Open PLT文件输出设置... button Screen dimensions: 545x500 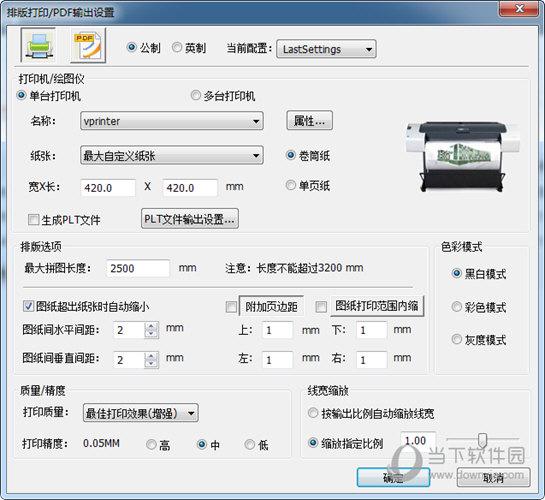(x=190, y=219)
